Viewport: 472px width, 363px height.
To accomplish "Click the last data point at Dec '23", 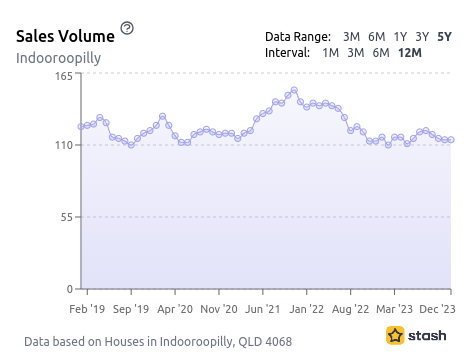I will pos(451,140).
